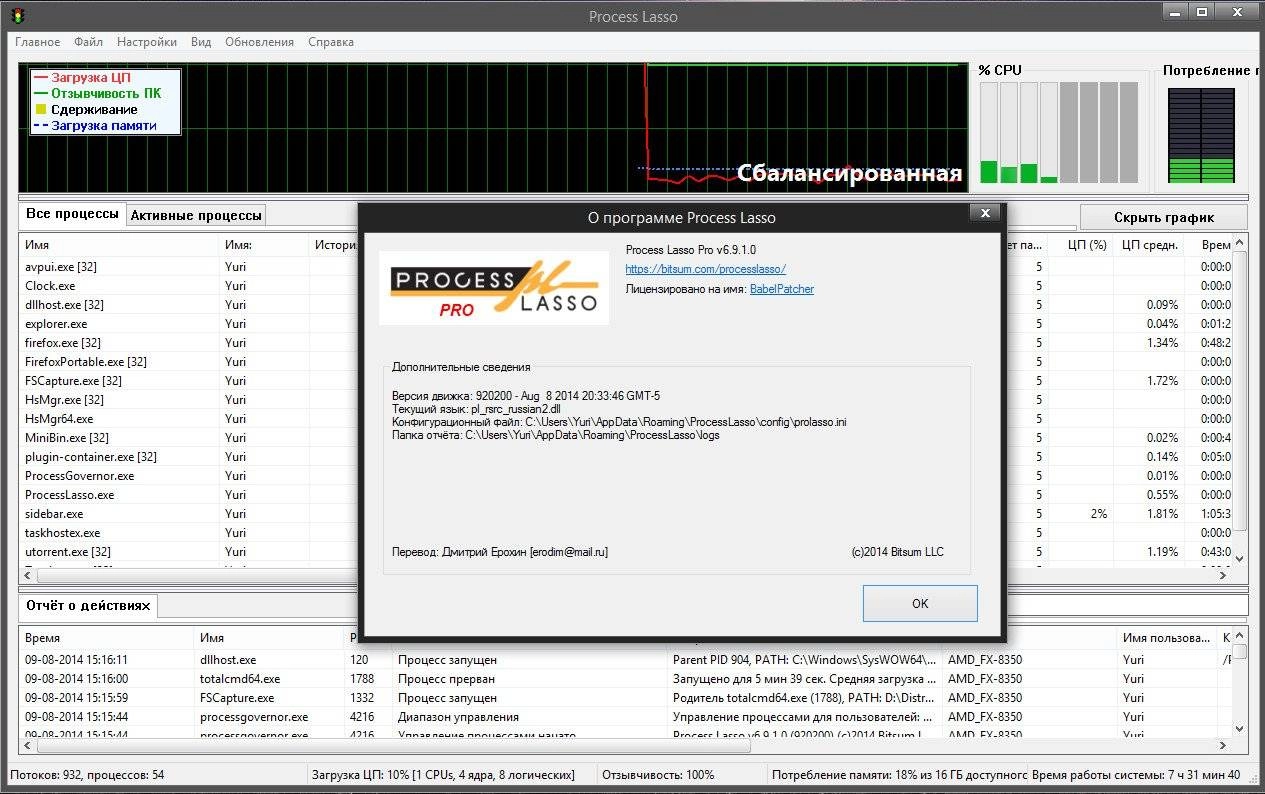The image size is (1265, 794).
Task: Open the Вид menu
Action: point(201,42)
